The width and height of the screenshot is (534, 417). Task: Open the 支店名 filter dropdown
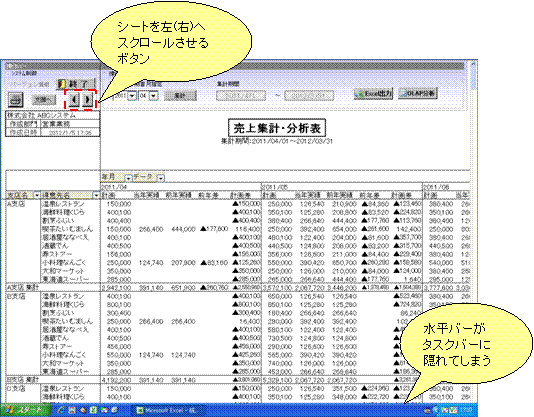coord(37,195)
